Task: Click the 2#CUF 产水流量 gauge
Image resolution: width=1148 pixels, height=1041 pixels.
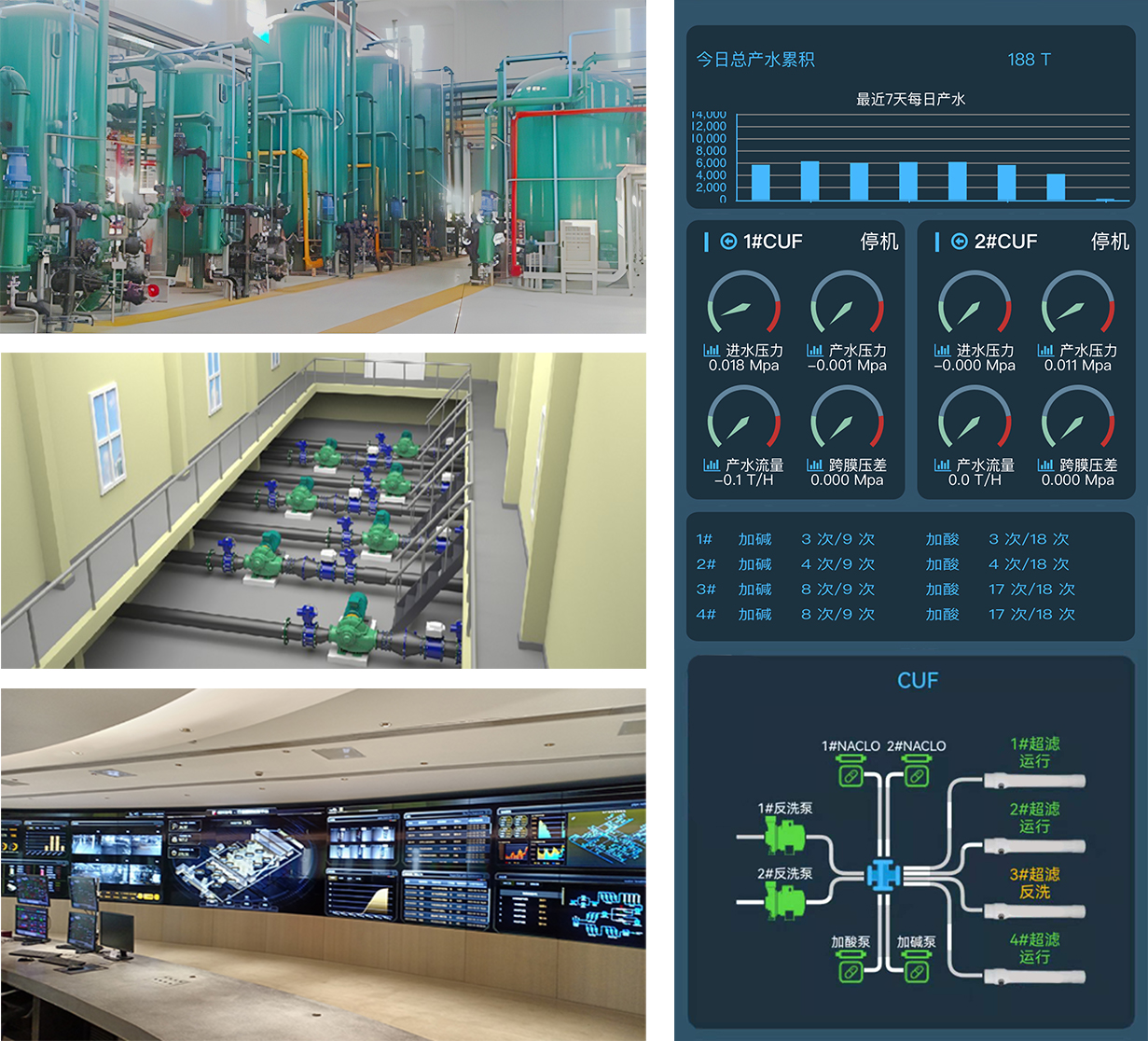Action: (x=974, y=421)
